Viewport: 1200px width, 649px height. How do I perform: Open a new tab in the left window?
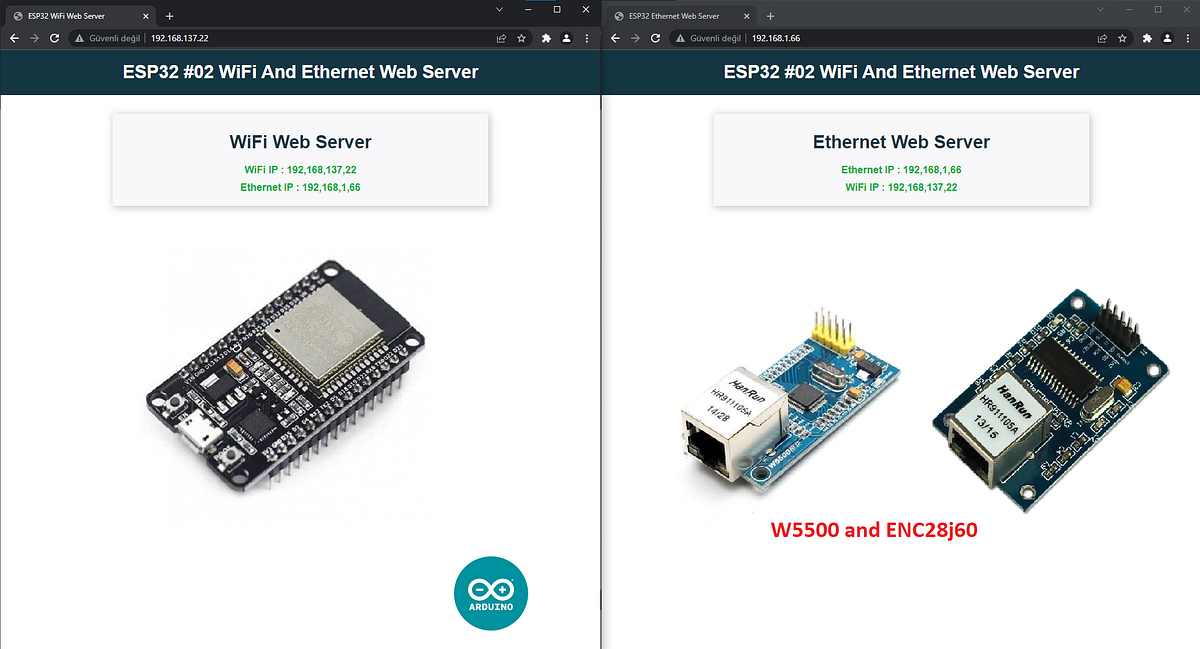(x=170, y=15)
